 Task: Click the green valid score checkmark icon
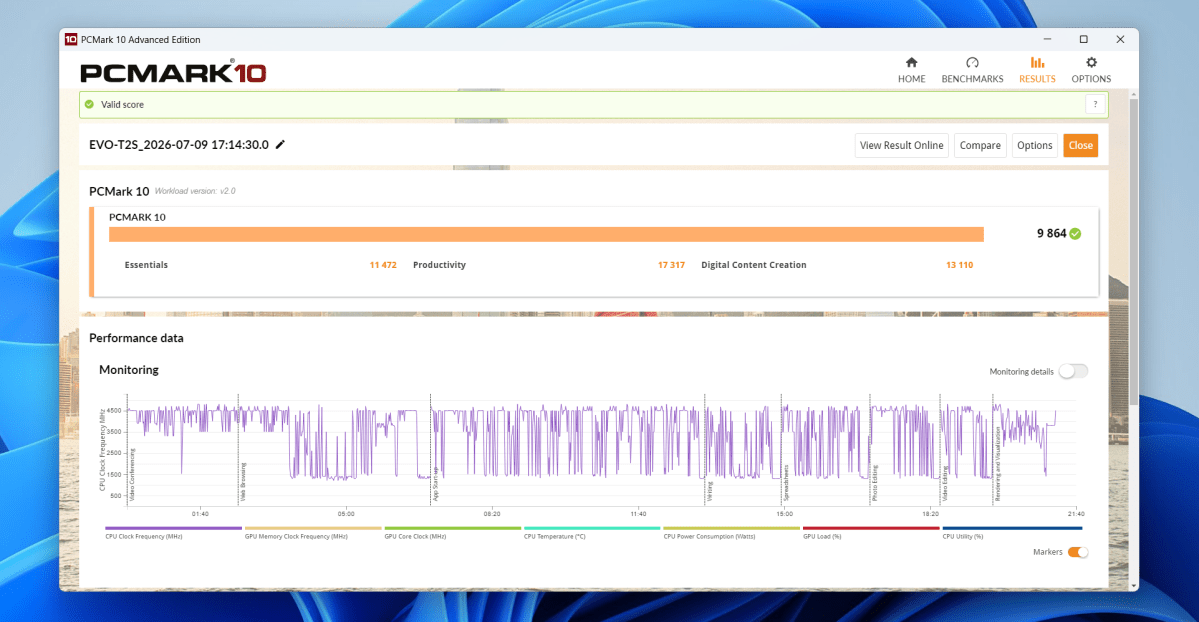click(89, 104)
